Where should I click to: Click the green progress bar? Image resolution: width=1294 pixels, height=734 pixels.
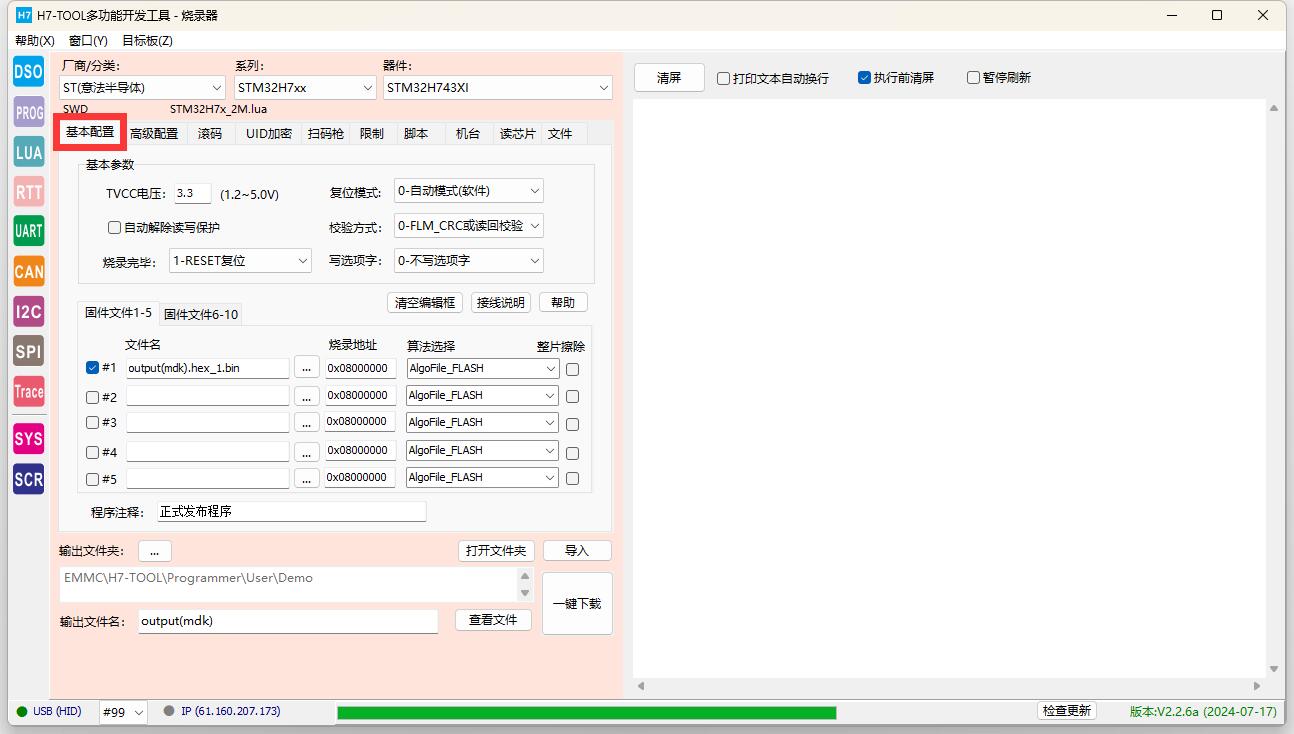(x=586, y=712)
